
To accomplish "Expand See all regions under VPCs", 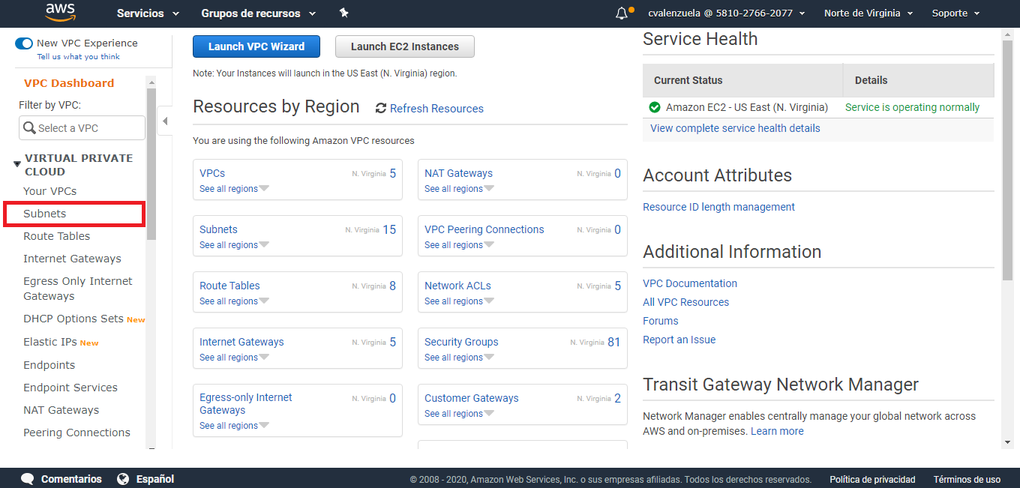I will point(234,189).
